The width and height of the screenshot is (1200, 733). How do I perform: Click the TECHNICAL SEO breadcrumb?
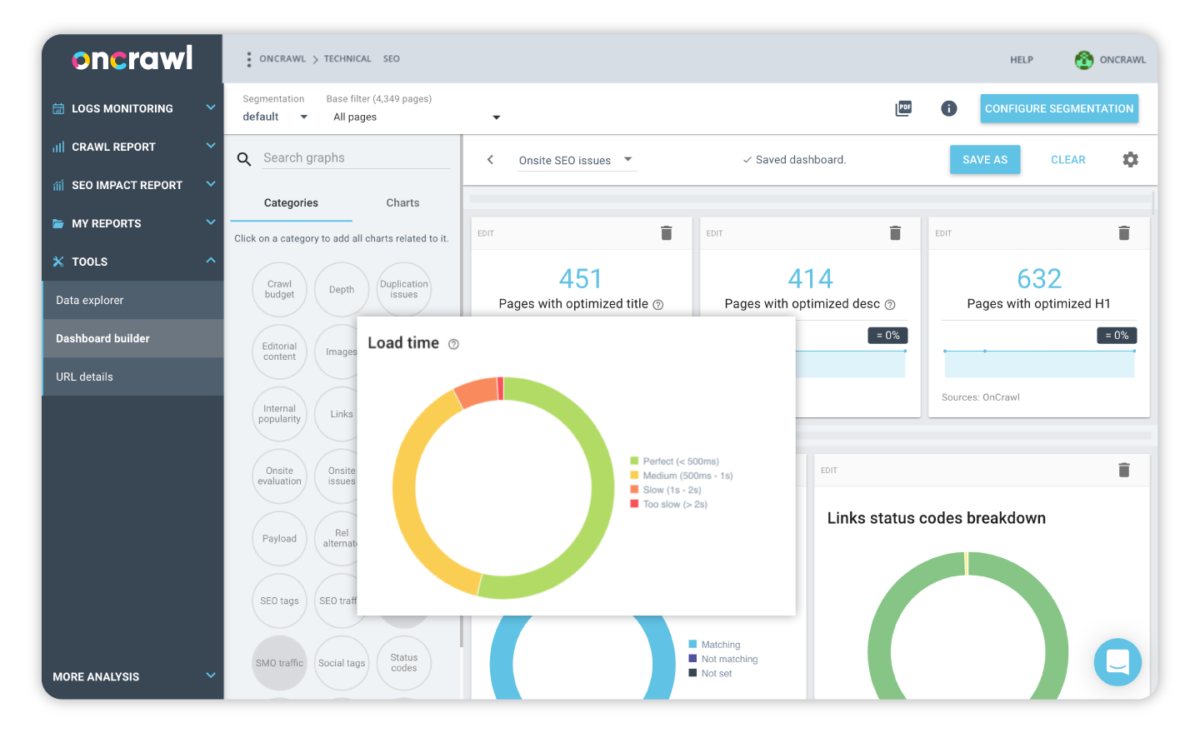pos(361,59)
